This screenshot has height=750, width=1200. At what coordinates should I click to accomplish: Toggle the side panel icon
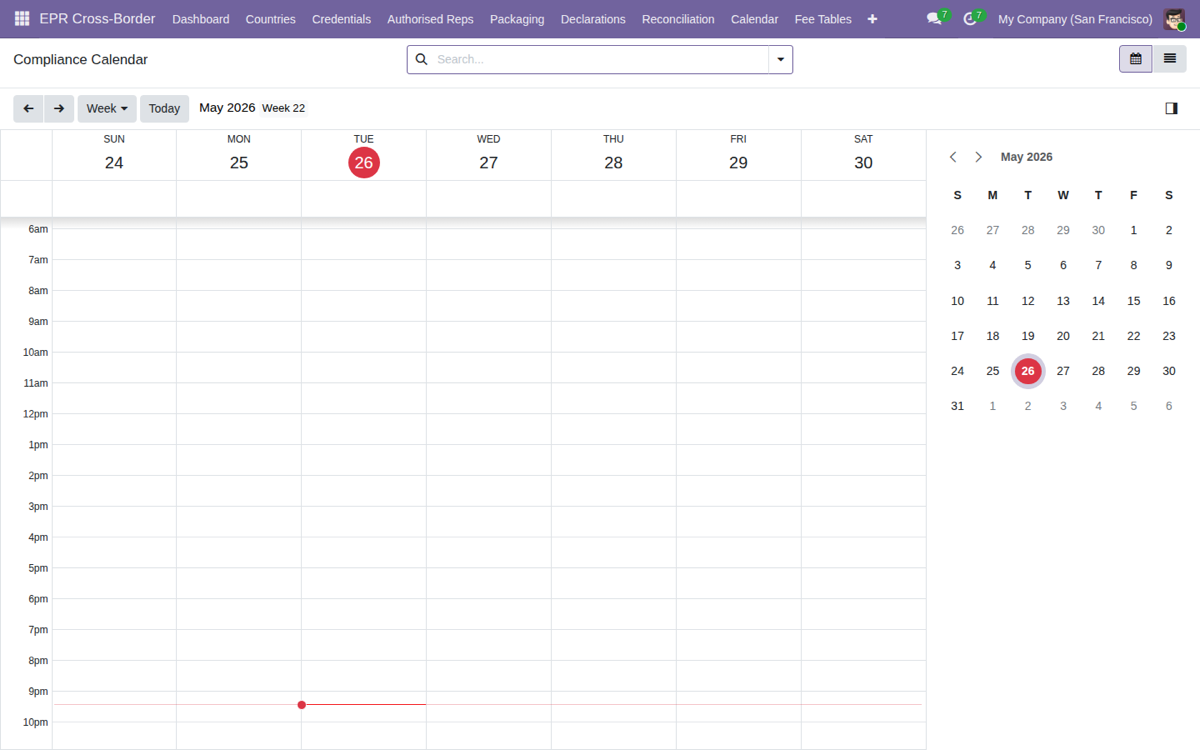(x=1171, y=108)
